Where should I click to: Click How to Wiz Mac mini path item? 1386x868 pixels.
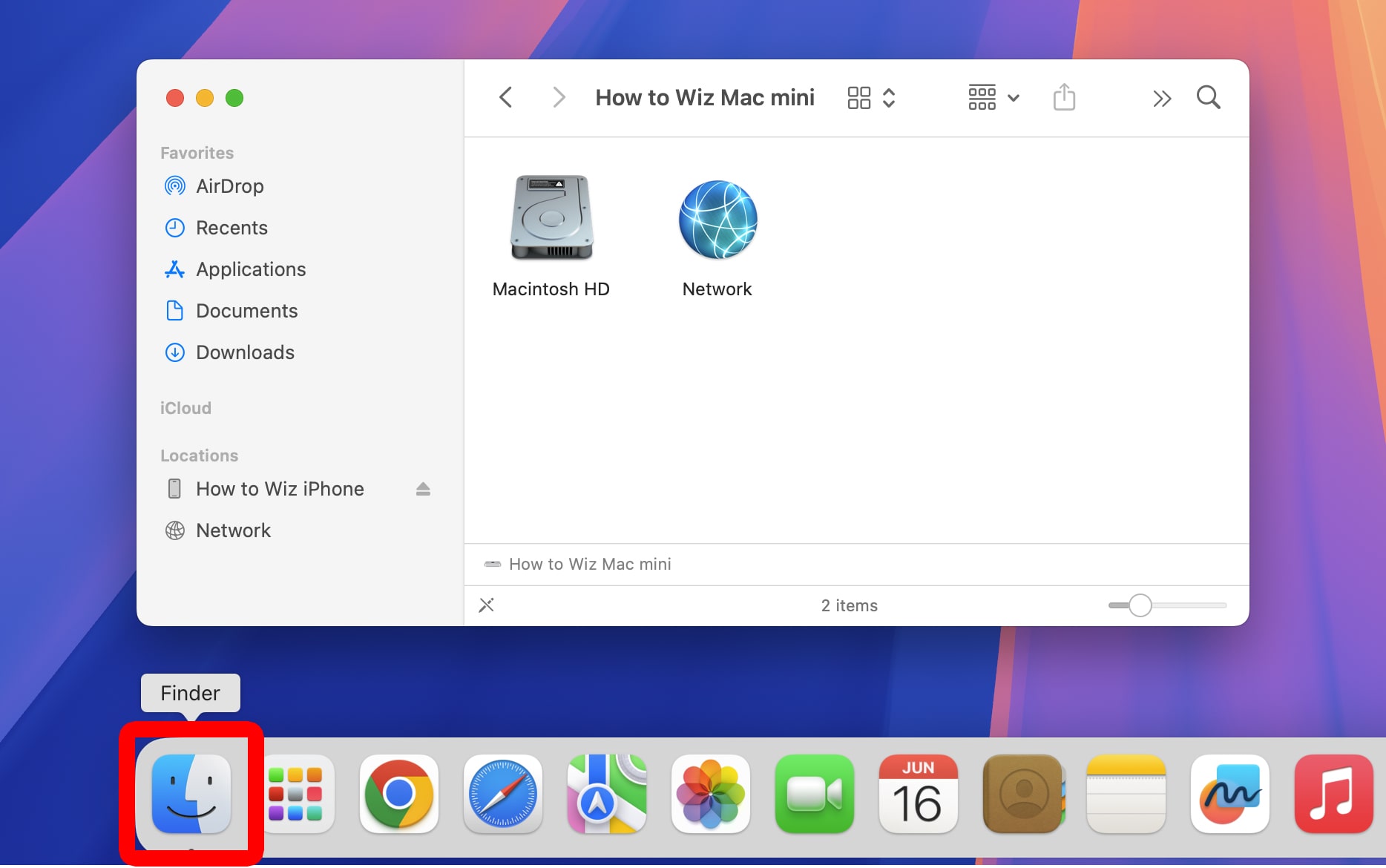click(x=589, y=564)
